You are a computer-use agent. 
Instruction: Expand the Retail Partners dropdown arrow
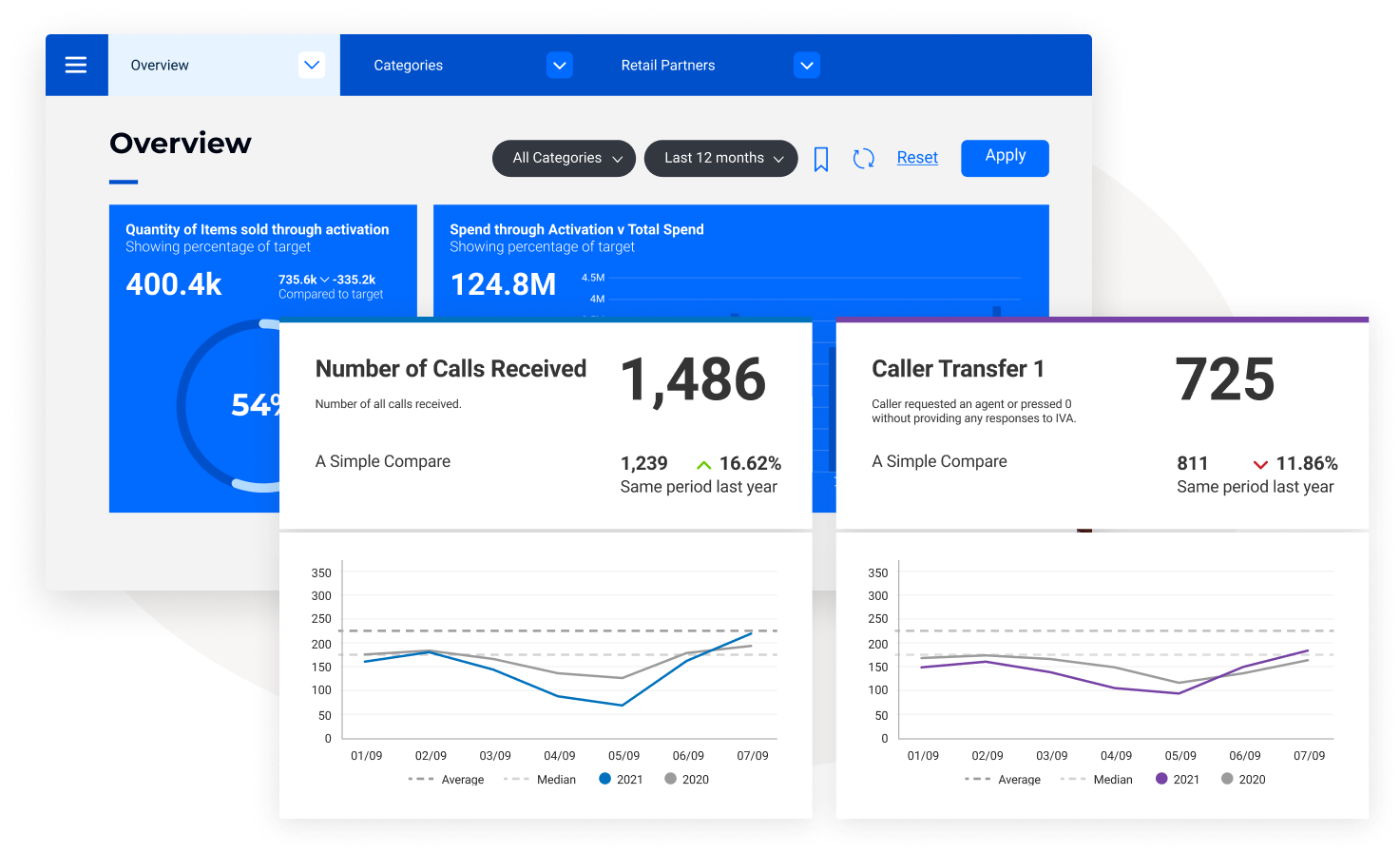click(807, 65)
